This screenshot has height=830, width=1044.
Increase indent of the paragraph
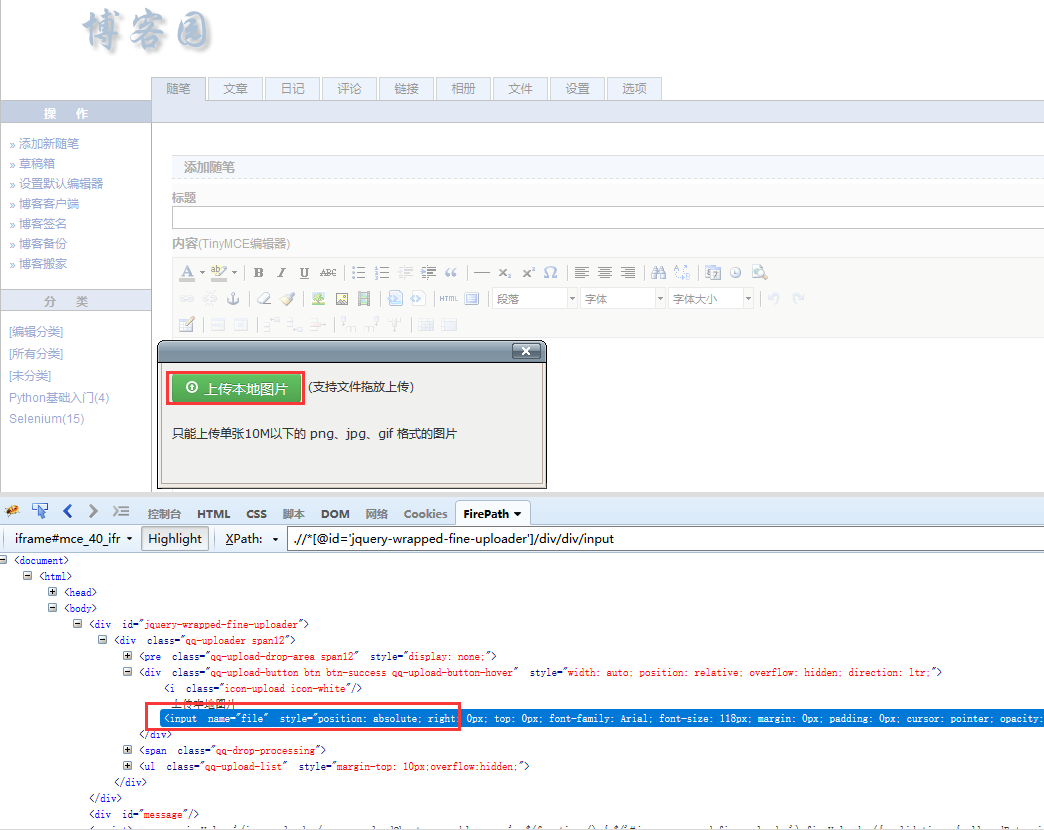click(428, 272)
